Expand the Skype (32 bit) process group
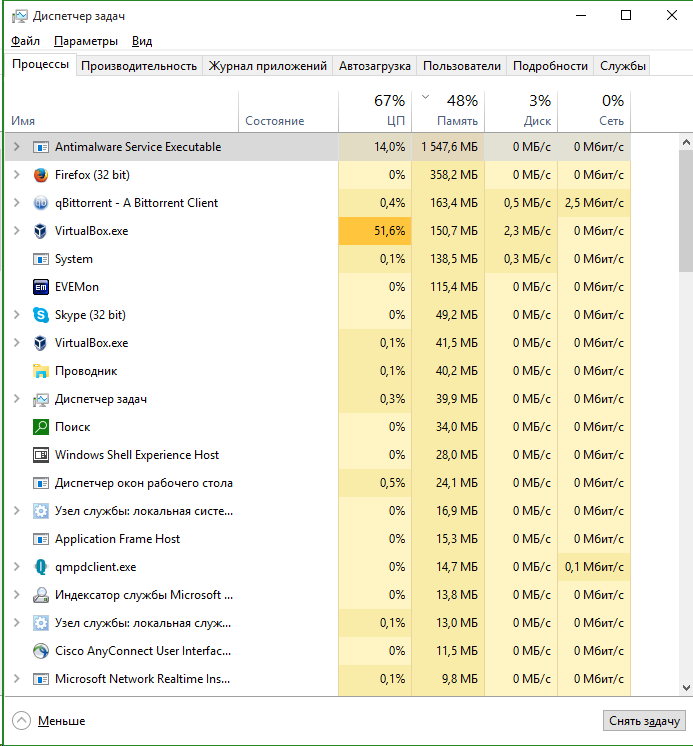The width and height of the screenshot is (693, 746). 17,314
